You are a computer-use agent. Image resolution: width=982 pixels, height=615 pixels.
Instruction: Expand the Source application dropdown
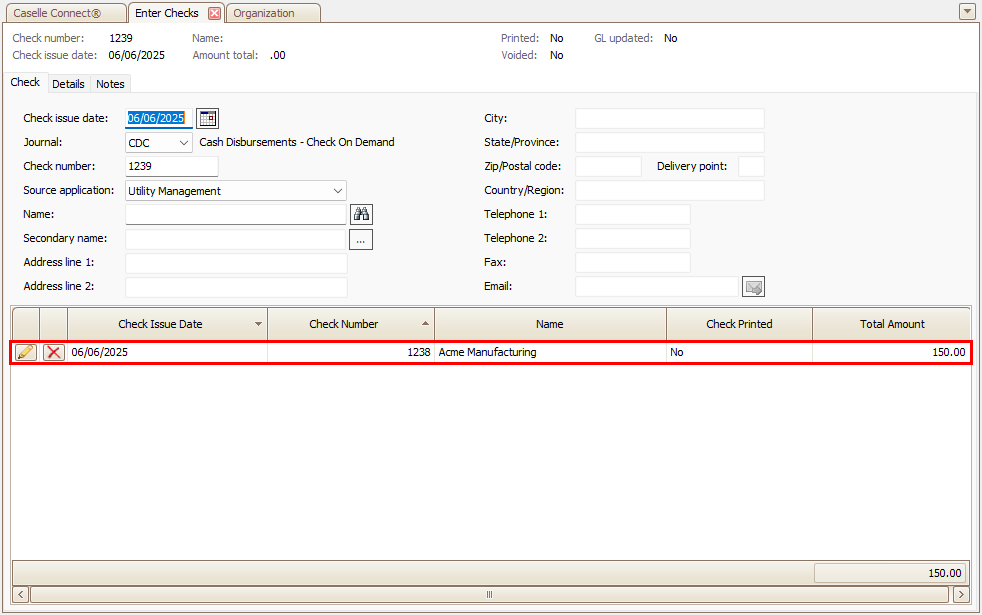337,191
